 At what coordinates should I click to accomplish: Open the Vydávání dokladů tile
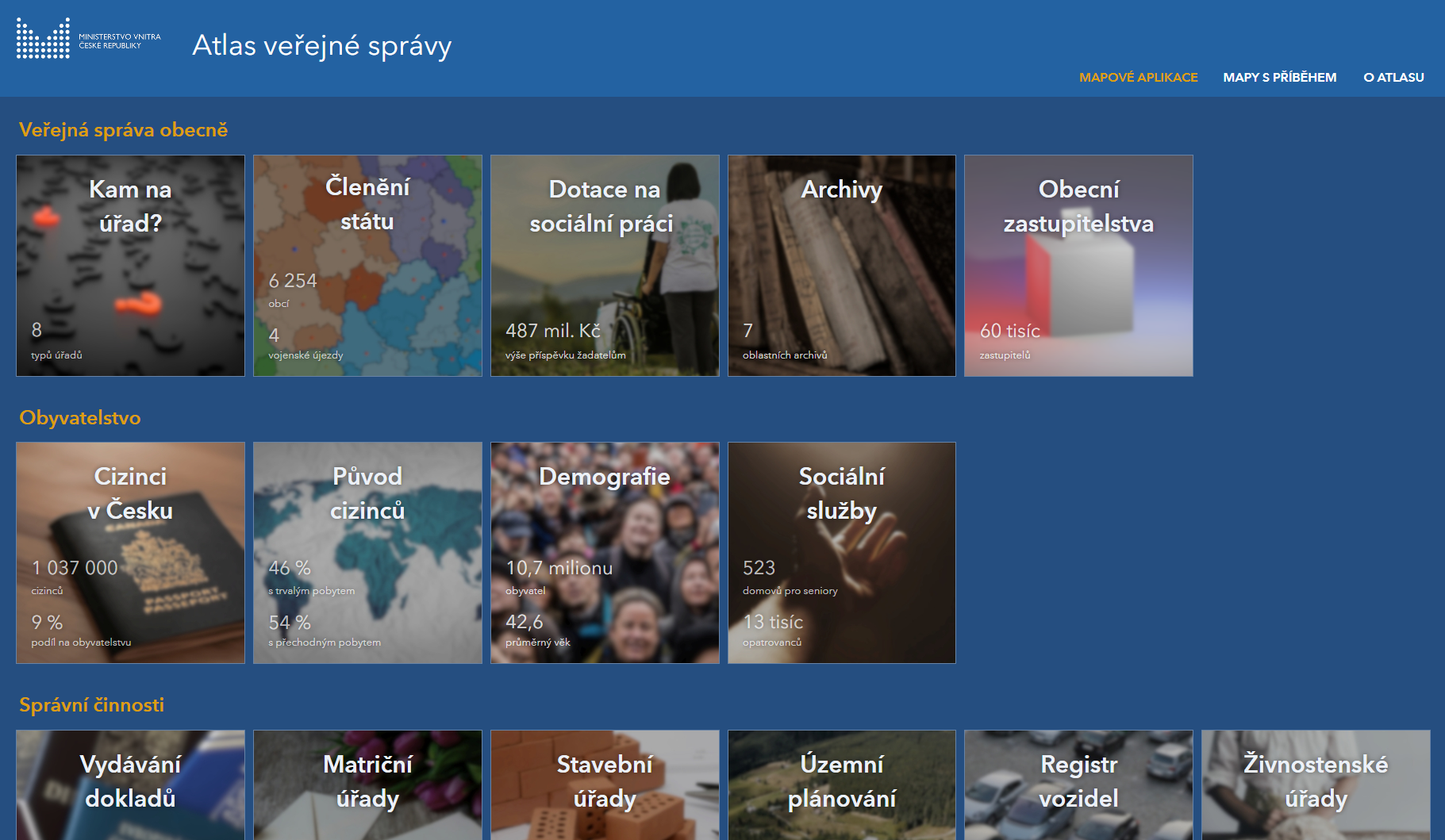click(130, 784)
